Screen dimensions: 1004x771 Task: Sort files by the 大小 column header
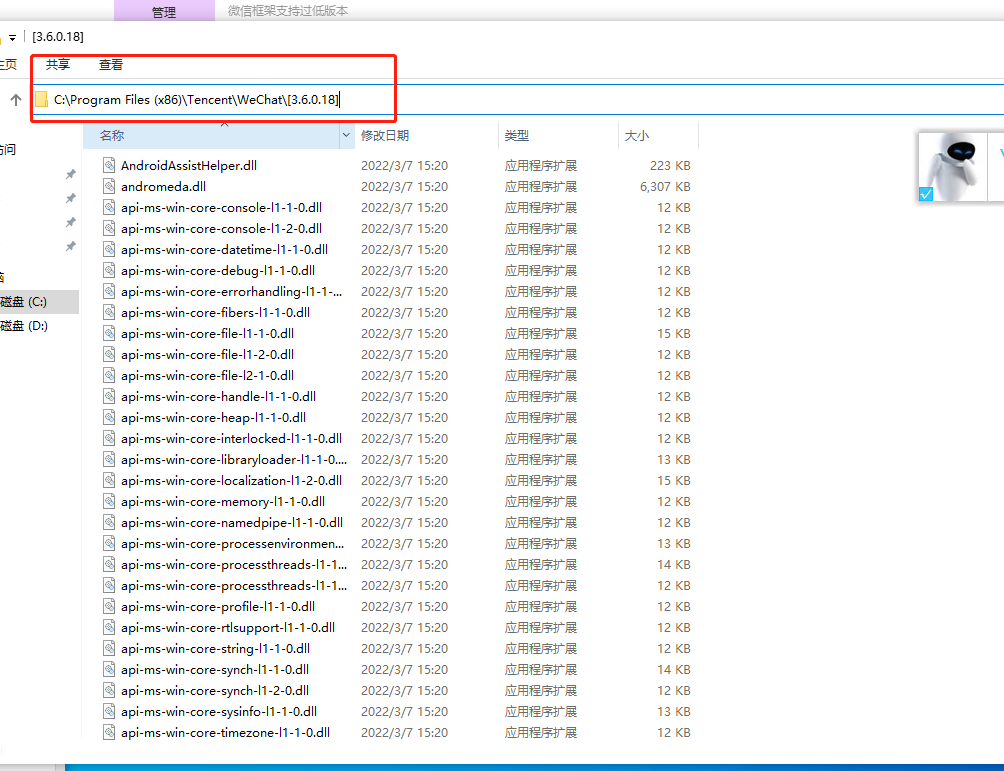(637, 135)
